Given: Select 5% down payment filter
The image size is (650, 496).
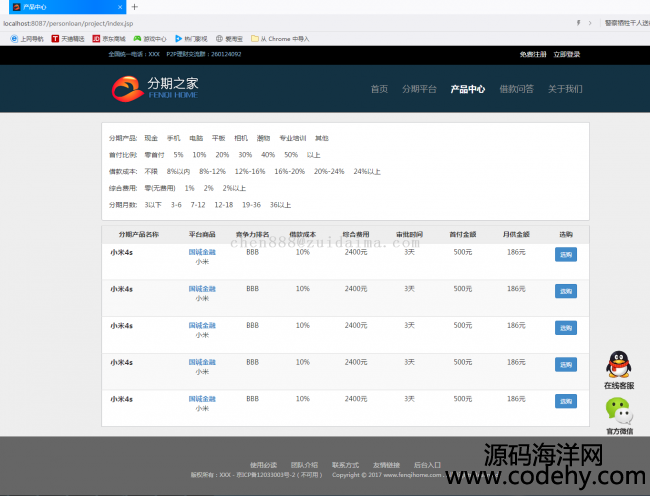Looking at the screenshot, I should [178, 155].
